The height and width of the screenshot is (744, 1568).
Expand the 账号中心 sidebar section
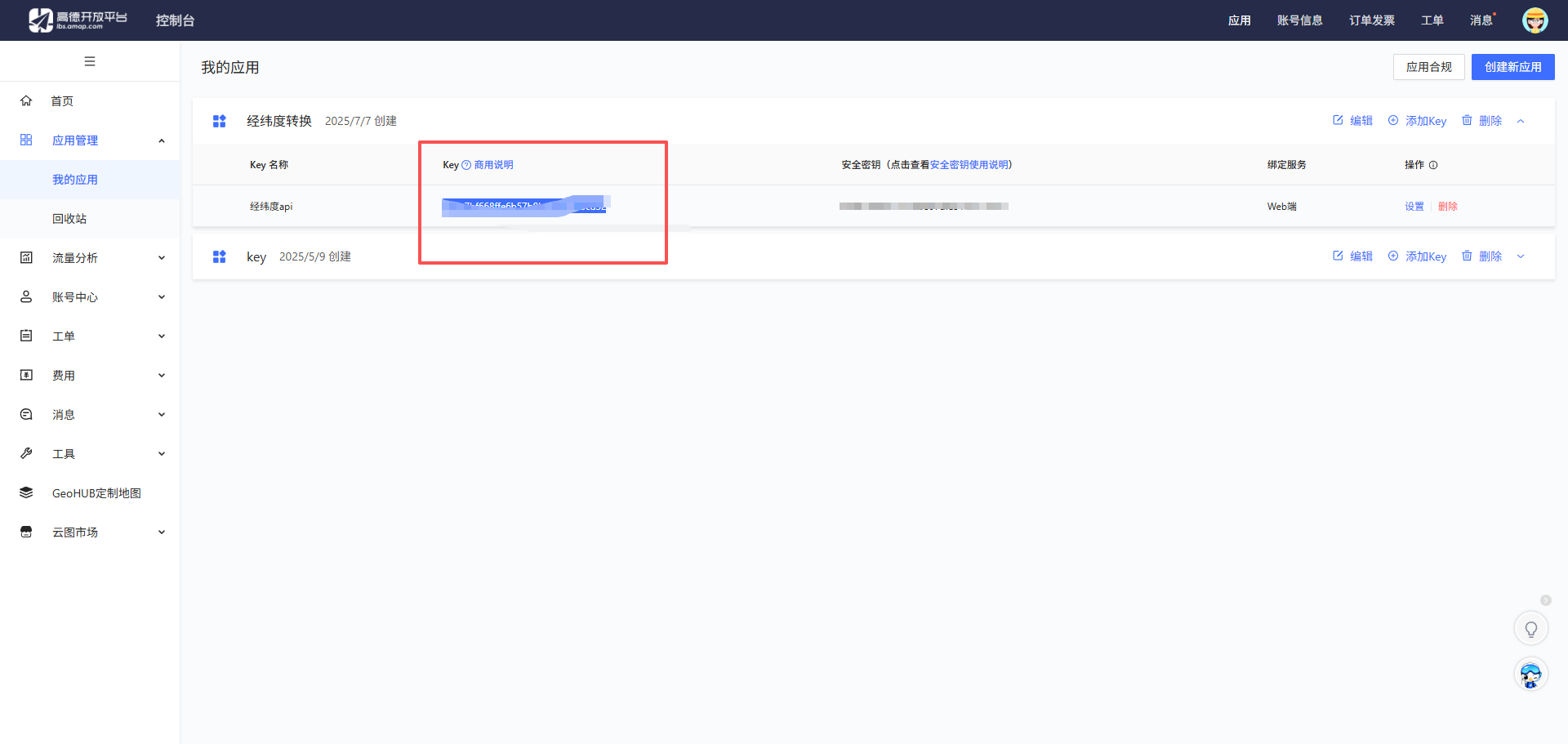pos(162,297)
